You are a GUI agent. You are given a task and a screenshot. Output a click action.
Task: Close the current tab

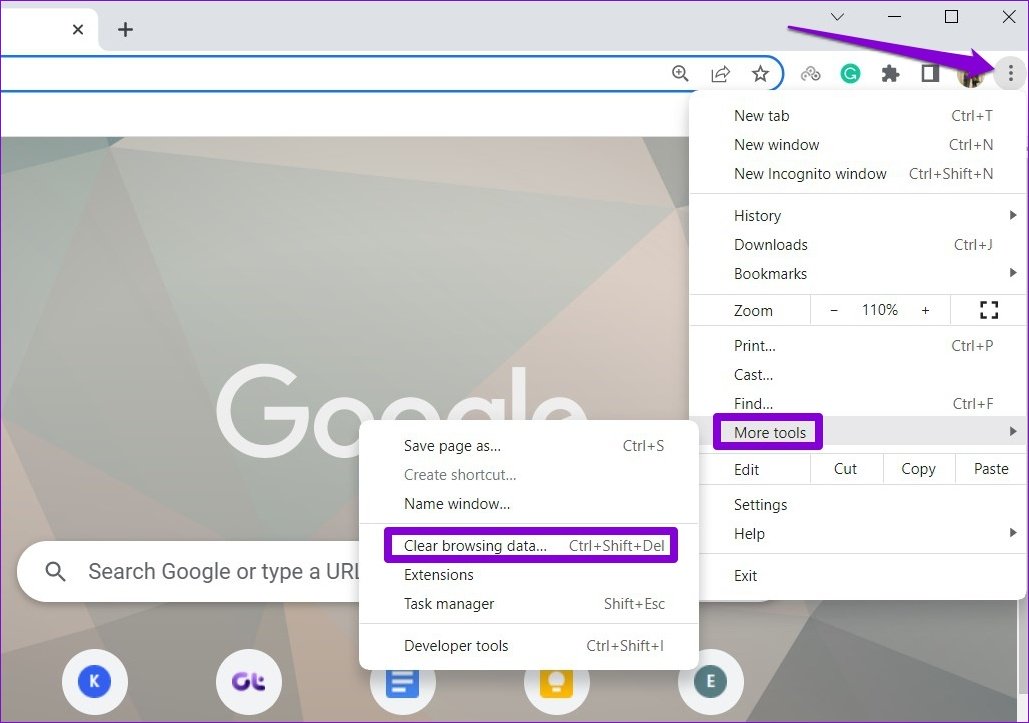point(77,30)
